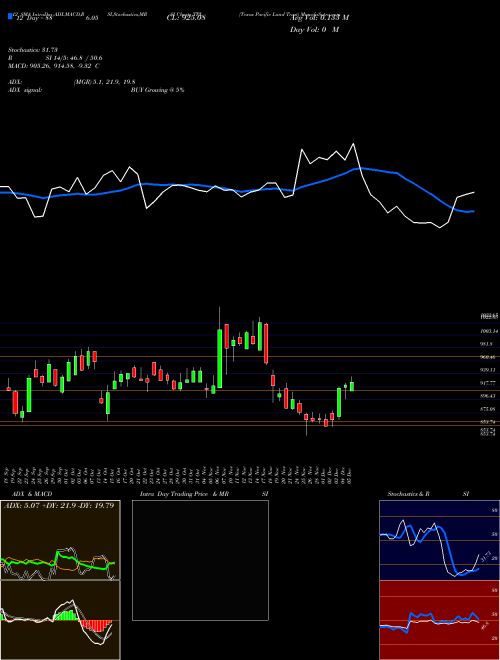Click the peak of the white price line
500x660 pixels.
(353, 144)
